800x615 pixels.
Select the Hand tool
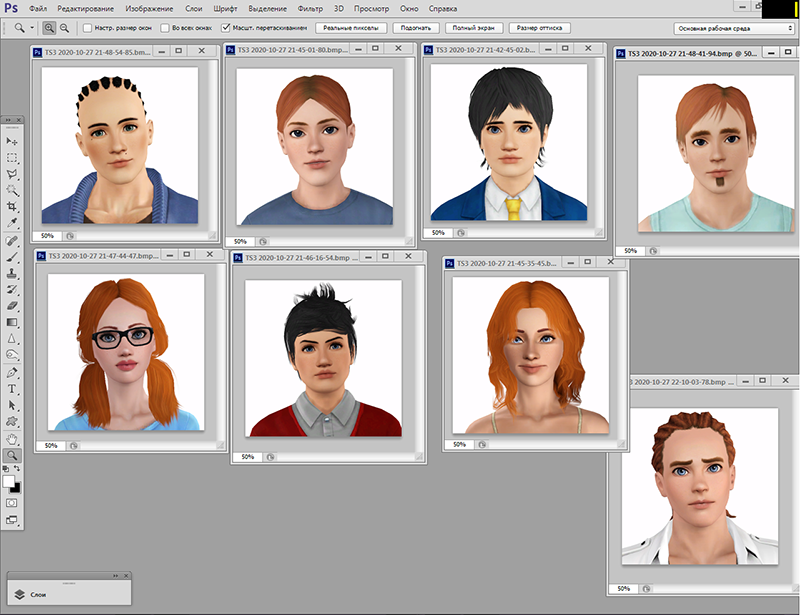tap(12, 439)
